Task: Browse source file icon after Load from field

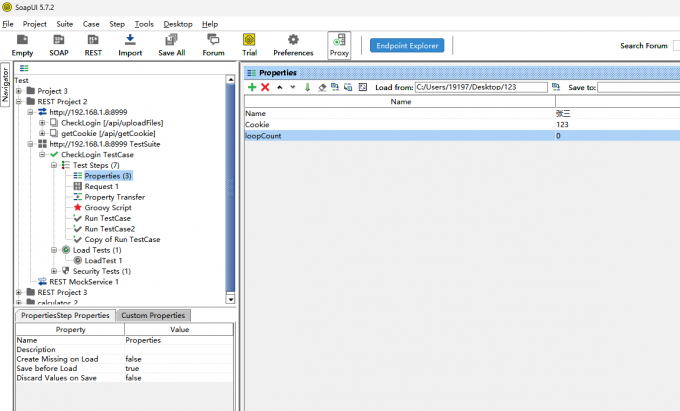Action: 556,87
